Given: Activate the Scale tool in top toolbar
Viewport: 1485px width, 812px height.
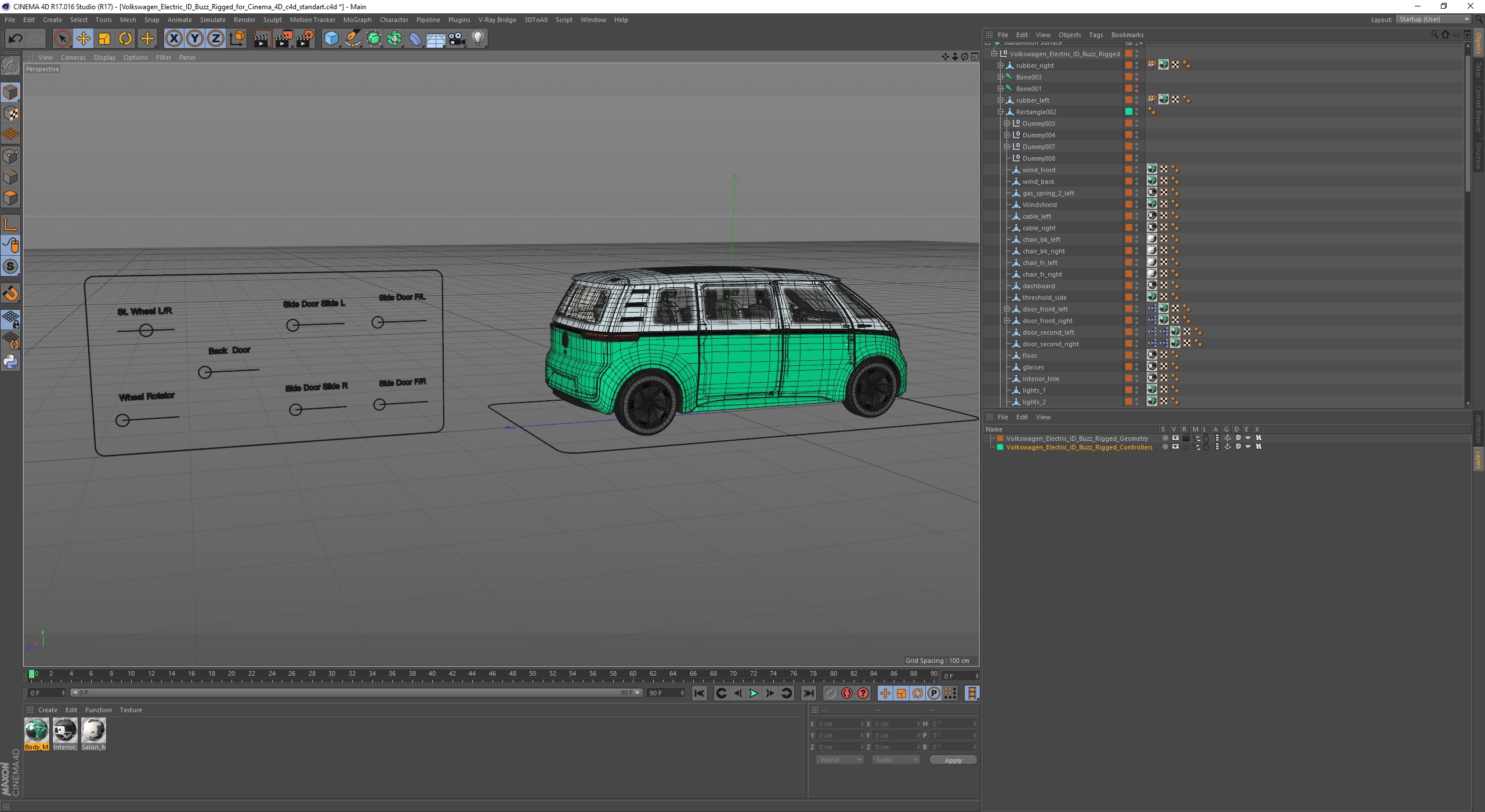Looking at the screenshot, I should [104, 38].
